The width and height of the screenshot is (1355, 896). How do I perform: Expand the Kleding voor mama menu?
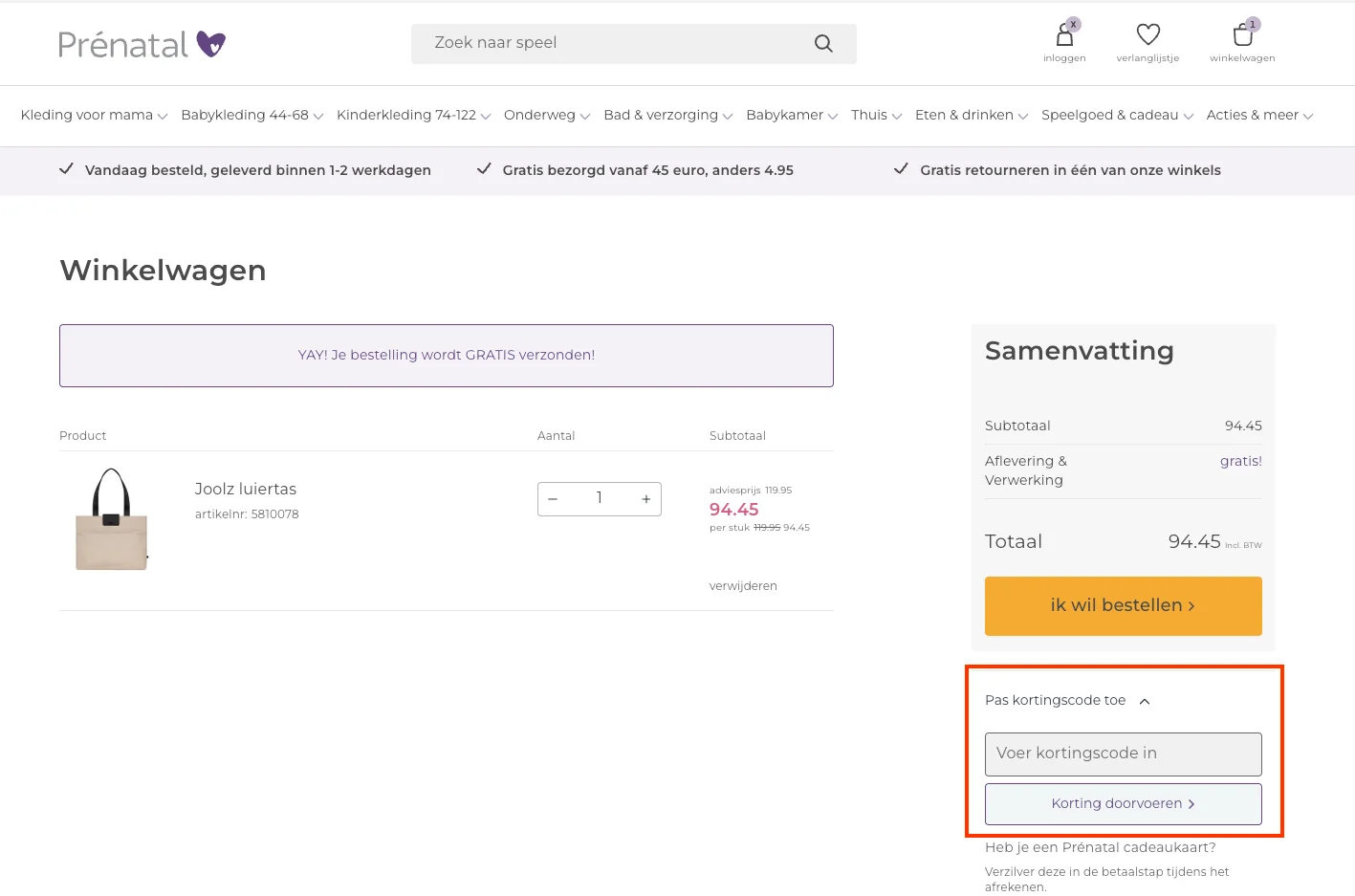(94, 116)
